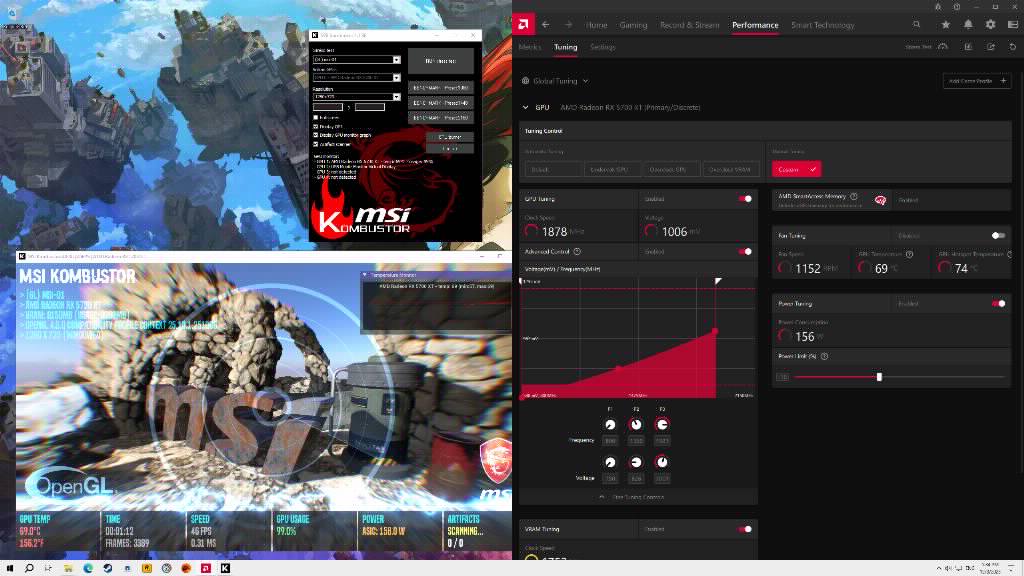The height and width of the screenshot is (576, 1024).
Task: Open settings gear in Radeon Software
Action: point(990,25)
